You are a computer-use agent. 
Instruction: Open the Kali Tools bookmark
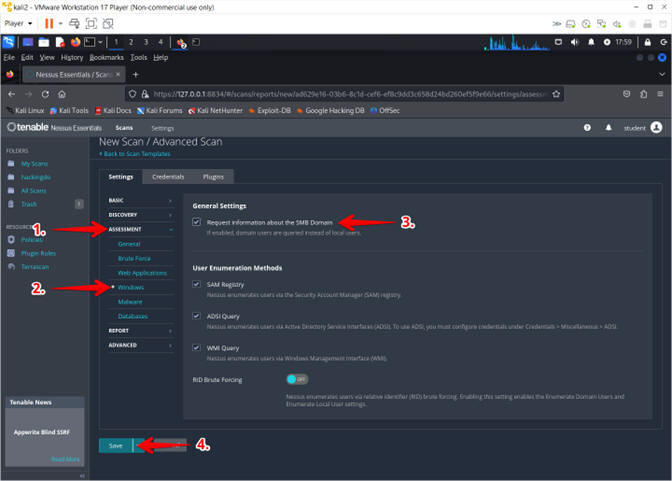[x=69, y=111]
